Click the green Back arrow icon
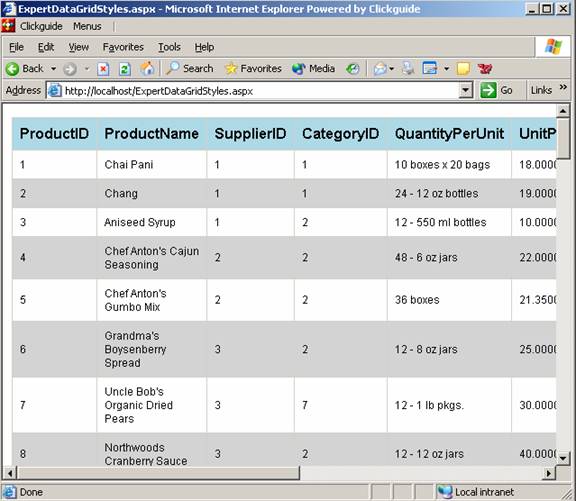 click(12, 69)
